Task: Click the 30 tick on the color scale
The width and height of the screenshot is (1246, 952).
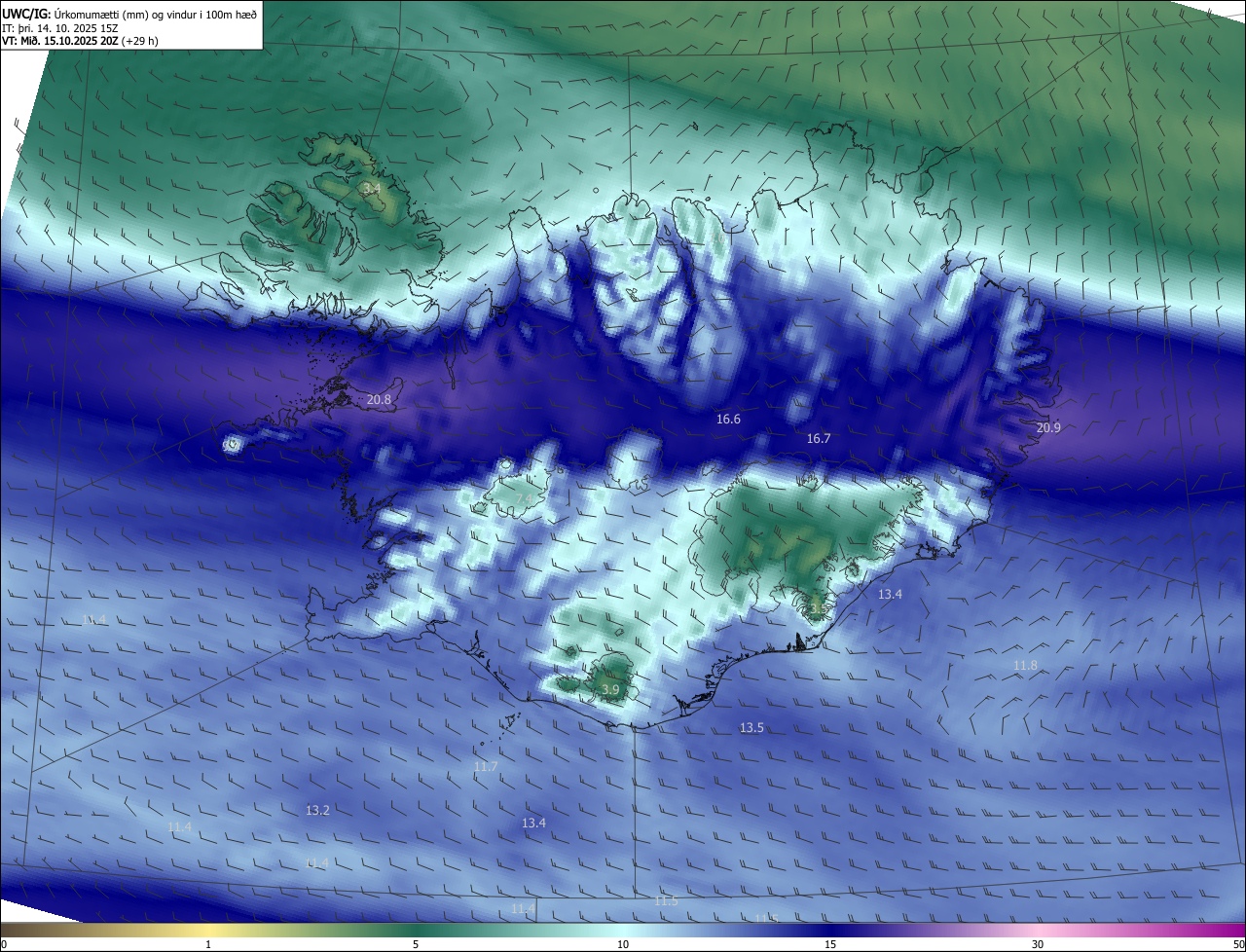Action: coord(1038,944)
